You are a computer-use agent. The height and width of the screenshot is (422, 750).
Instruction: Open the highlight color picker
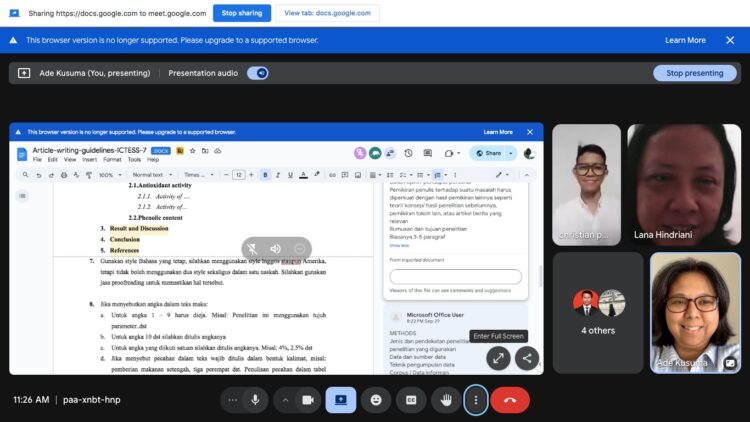click(x=317, y=175)
